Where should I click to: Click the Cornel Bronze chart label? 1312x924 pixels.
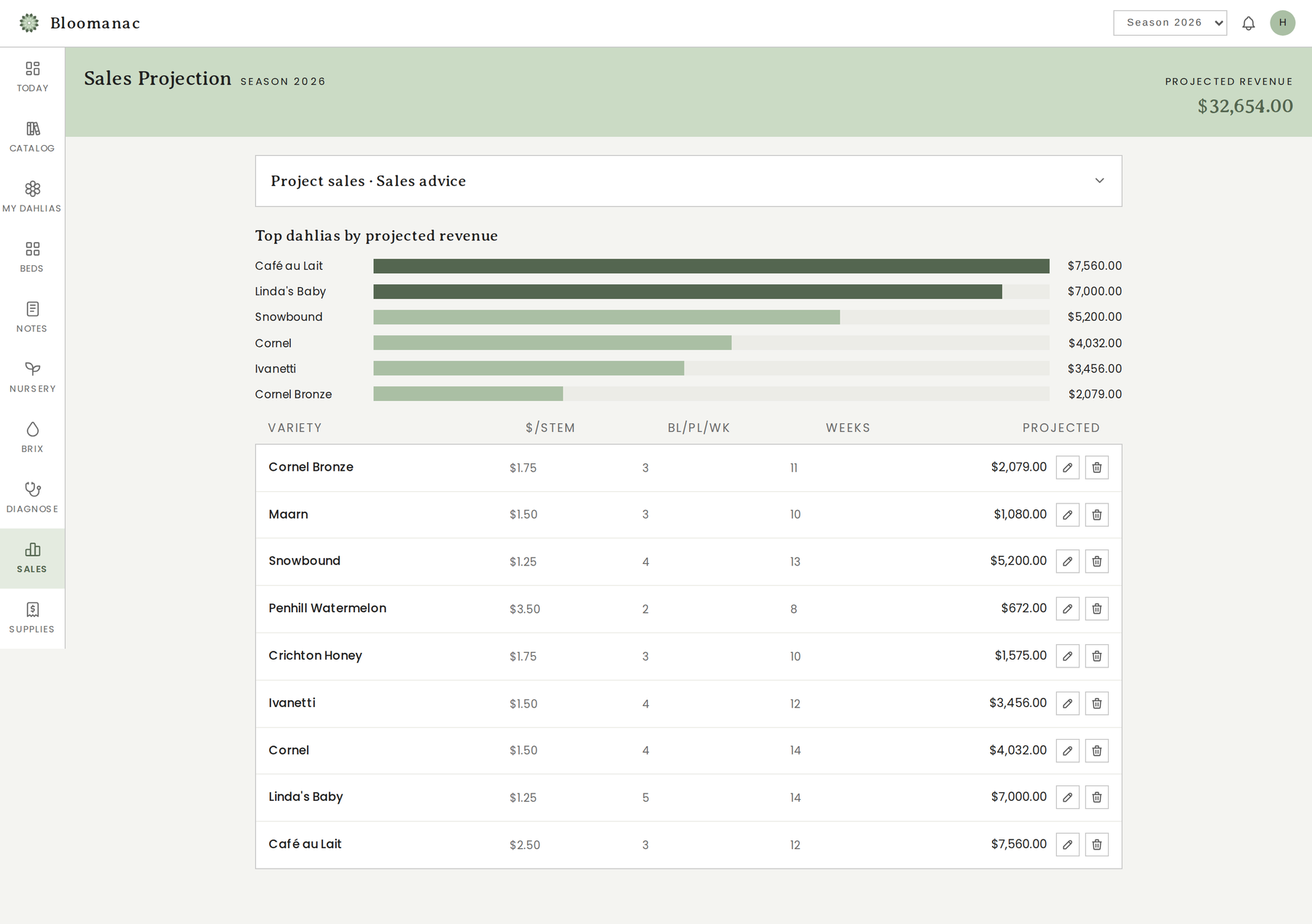(293, 394)
